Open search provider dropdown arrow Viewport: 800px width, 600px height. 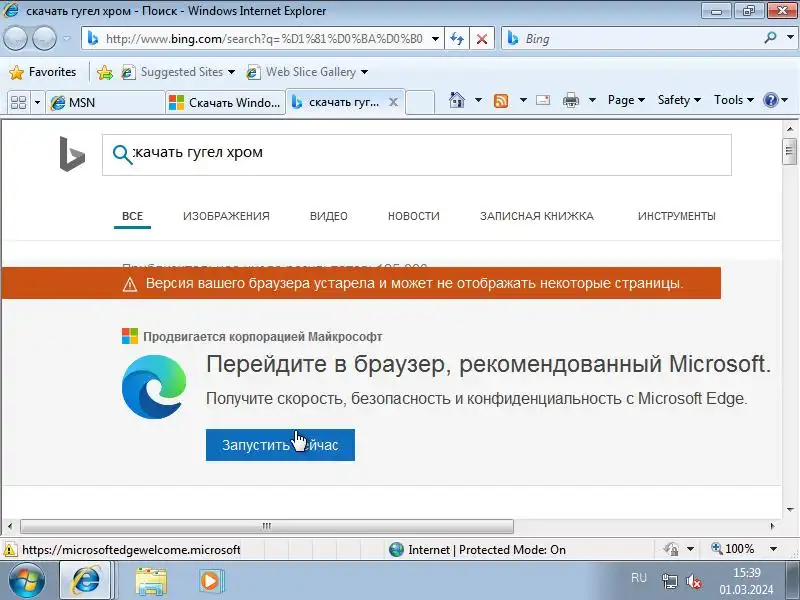point(790,38)
